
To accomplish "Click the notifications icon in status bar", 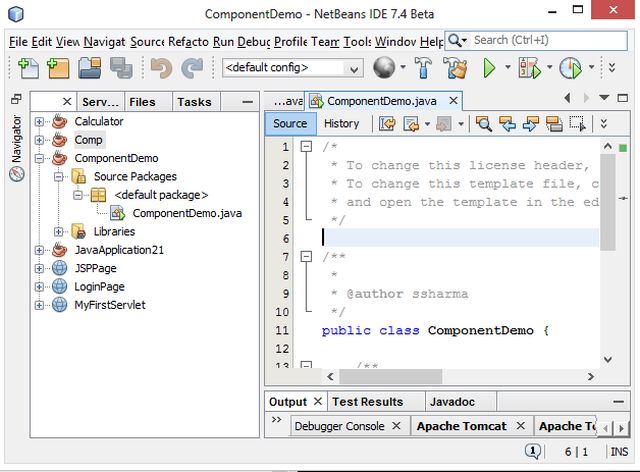I will pyautogui.click(x=533, y=451).
